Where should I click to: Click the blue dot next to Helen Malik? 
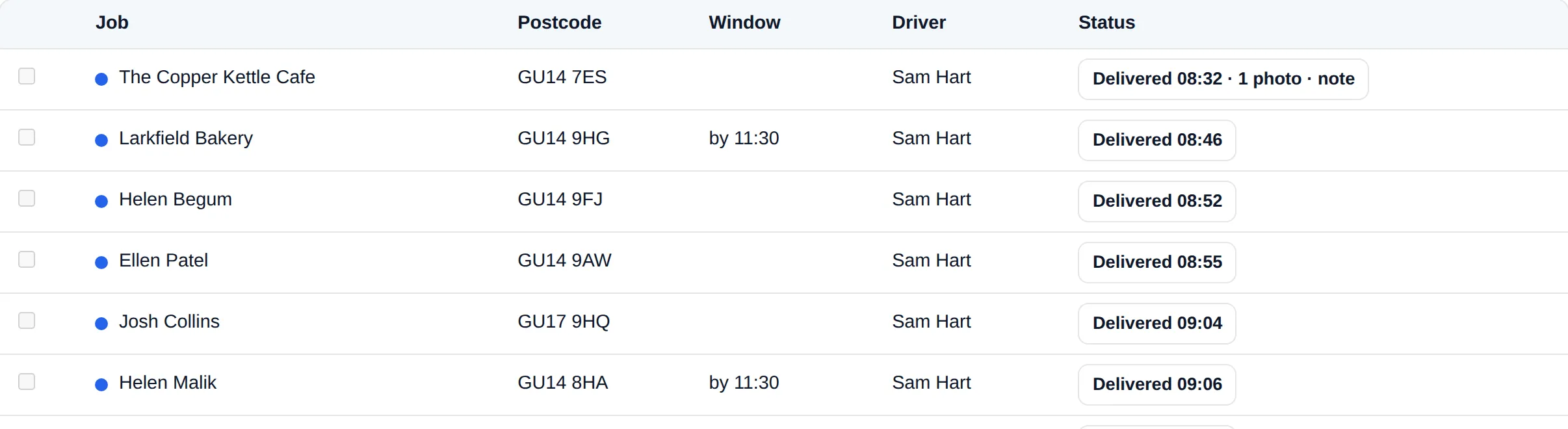pos(101,385)
